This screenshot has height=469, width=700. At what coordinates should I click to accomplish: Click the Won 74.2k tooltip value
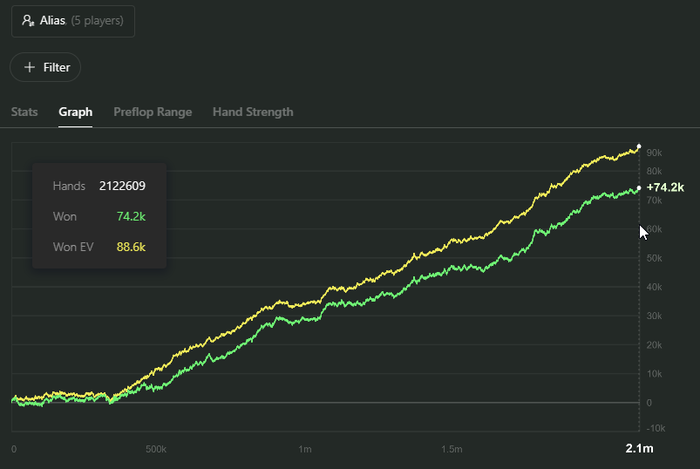pos(131,216)
